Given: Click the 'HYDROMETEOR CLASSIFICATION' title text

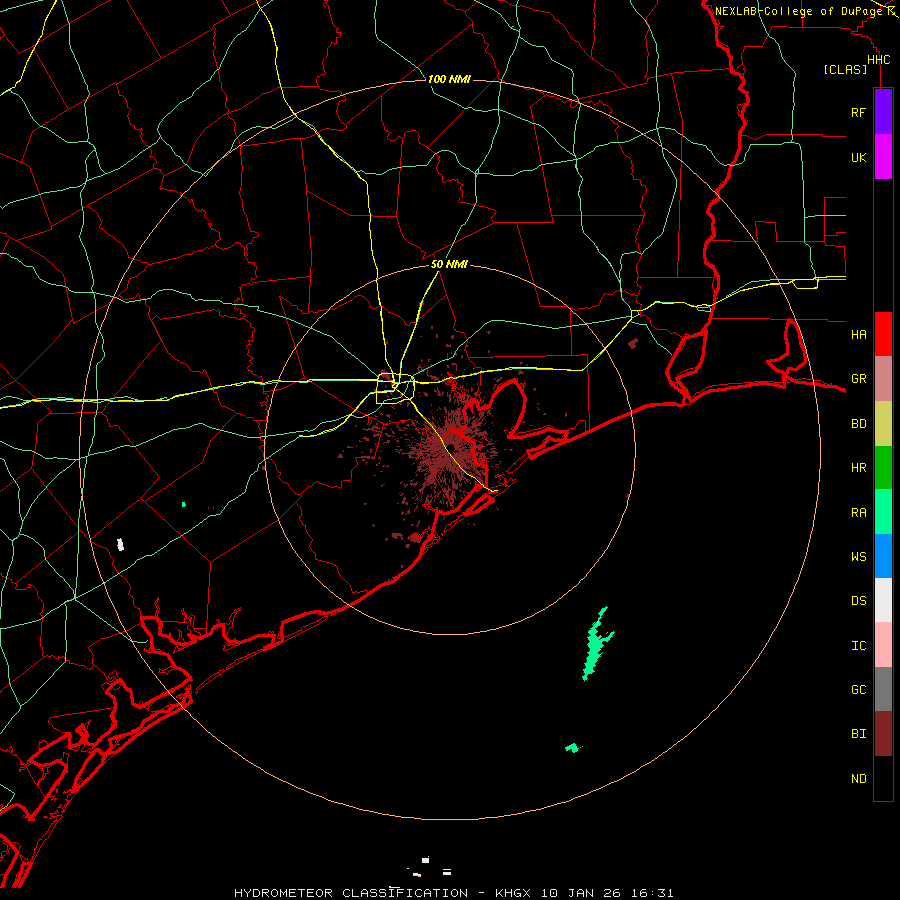Looking at the screenshot, I should 351,893.
